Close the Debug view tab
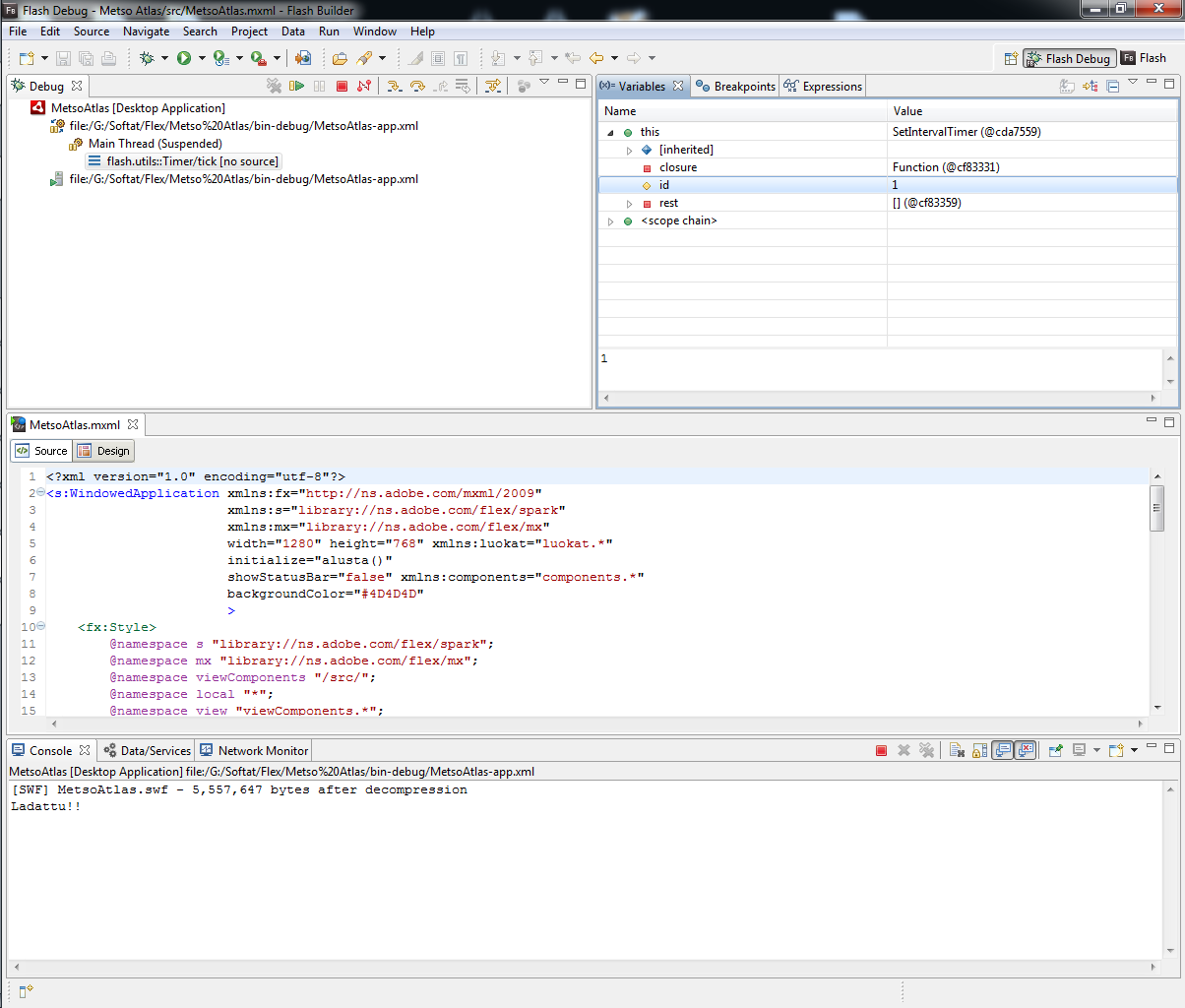This screenshot has height=1008, width=1185. pos(77,86)
